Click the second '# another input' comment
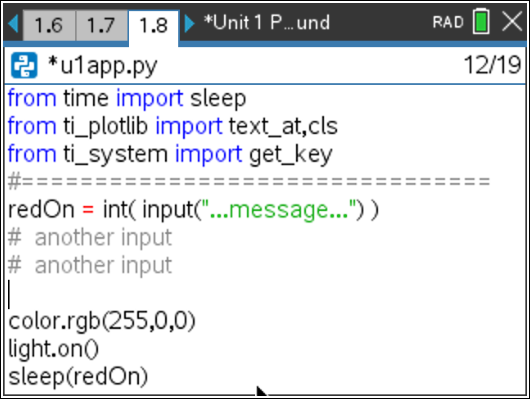This screenshot has width=530, height=399. pos(90,265)
